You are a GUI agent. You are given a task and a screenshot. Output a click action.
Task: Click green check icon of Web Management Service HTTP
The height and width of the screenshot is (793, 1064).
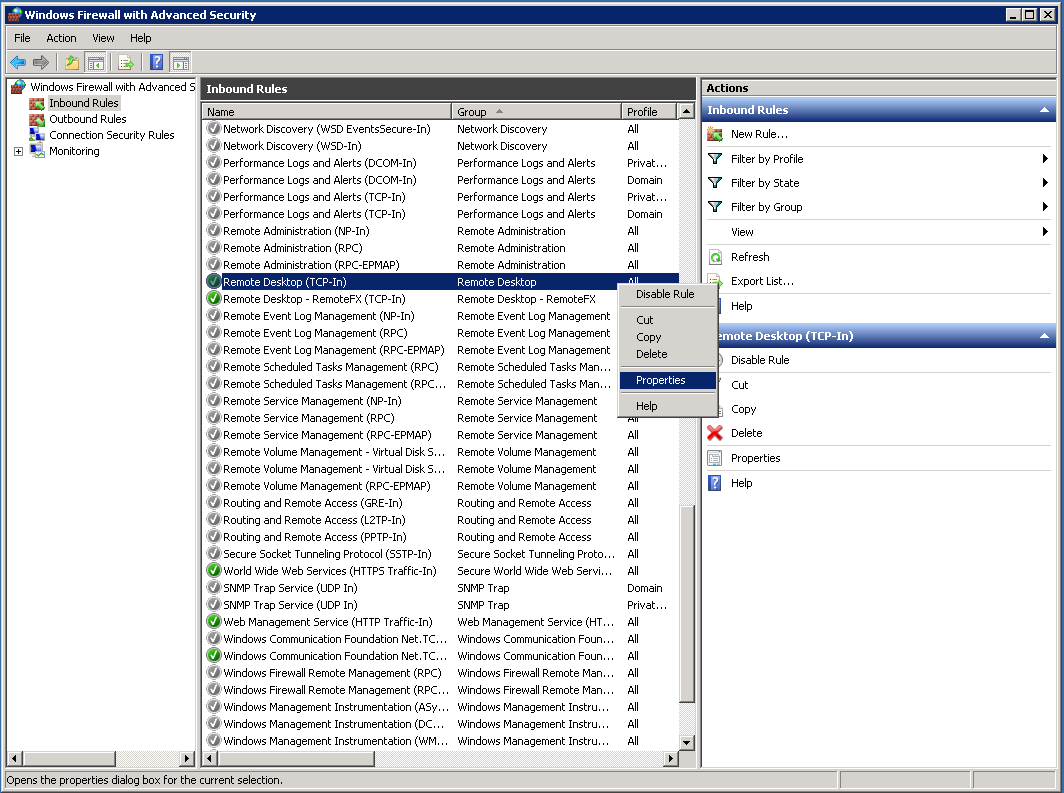coord(214,621)
